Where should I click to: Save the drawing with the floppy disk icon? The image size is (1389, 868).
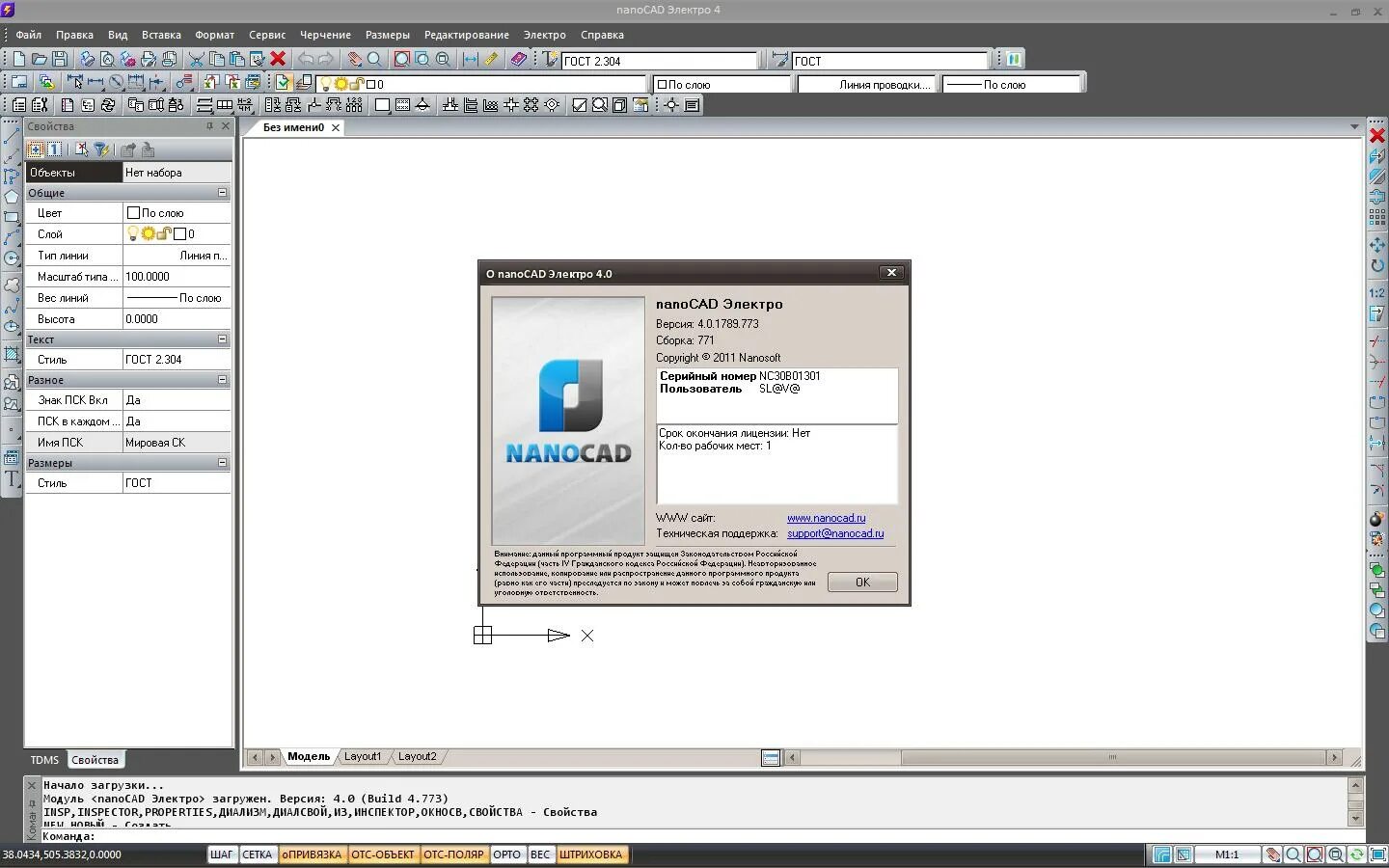(59, 60)
